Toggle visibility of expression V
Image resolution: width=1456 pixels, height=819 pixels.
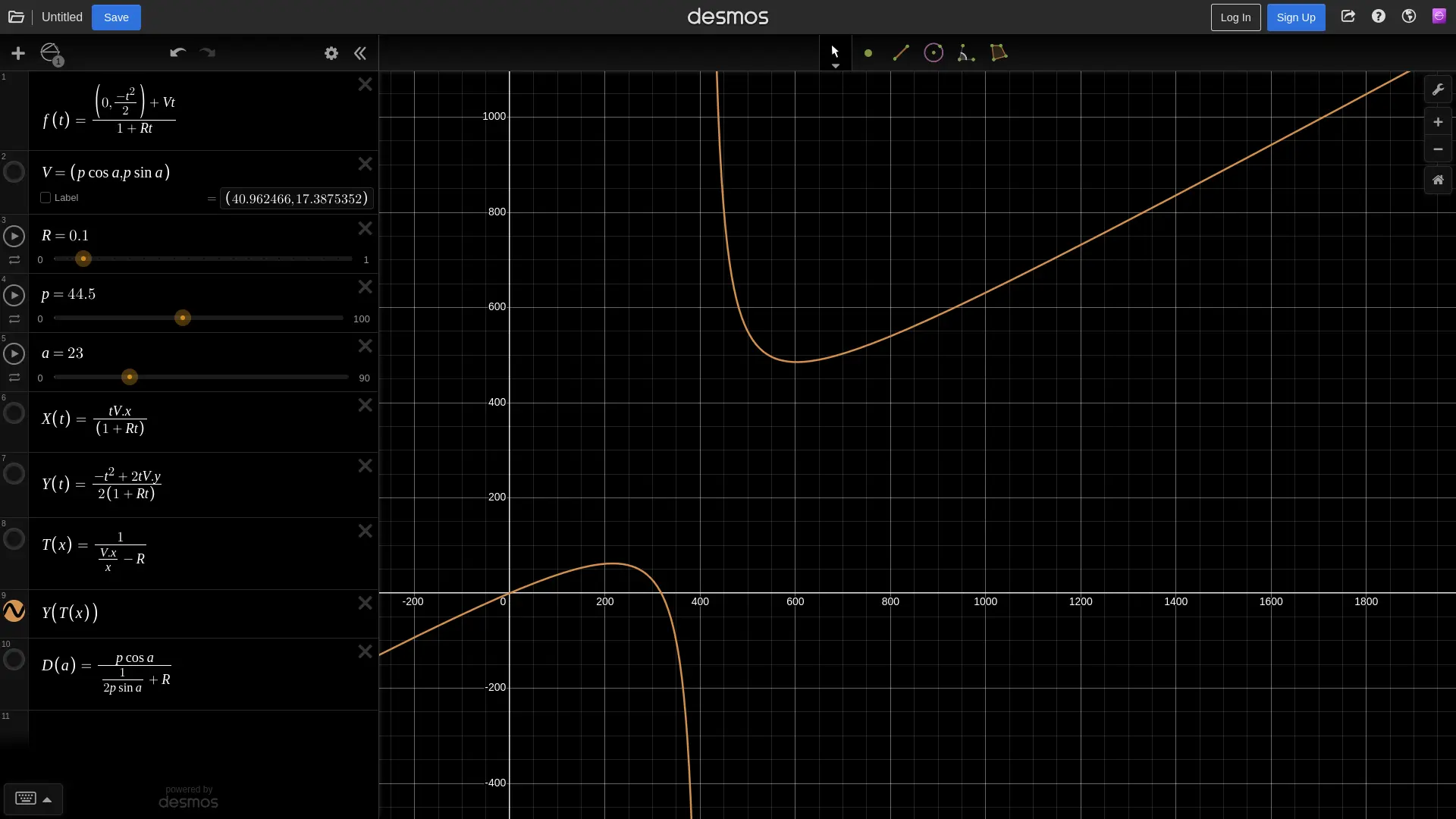click(x=14, y=172)
